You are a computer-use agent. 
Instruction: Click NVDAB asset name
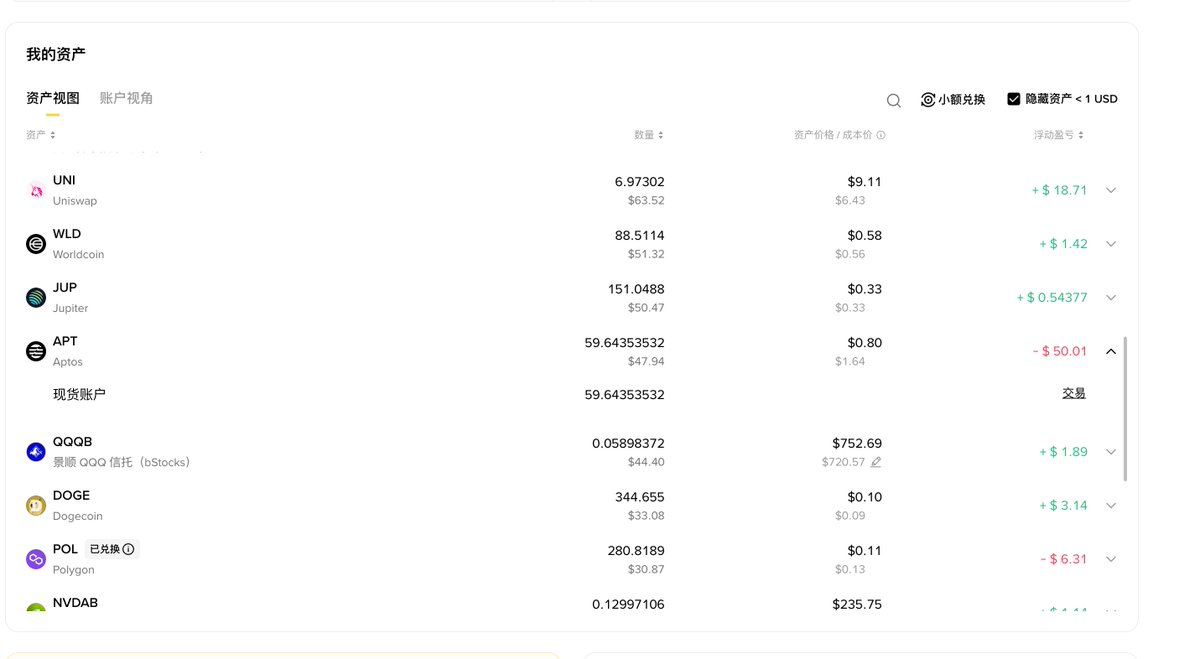pyautogui.click(x=75, y=603)
